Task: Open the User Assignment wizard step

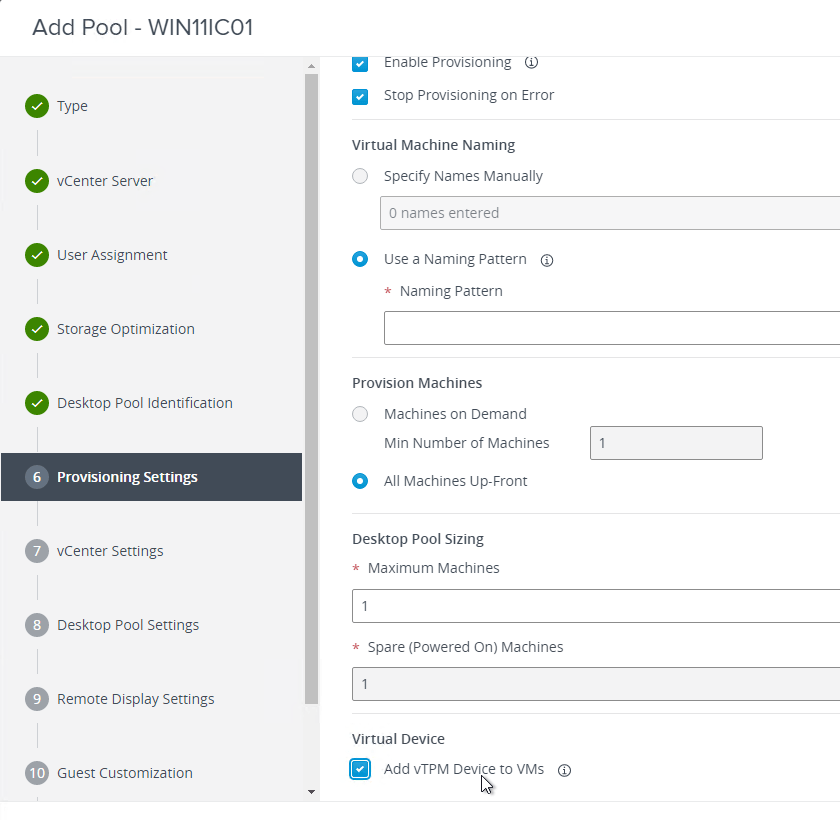Action: 112,255
